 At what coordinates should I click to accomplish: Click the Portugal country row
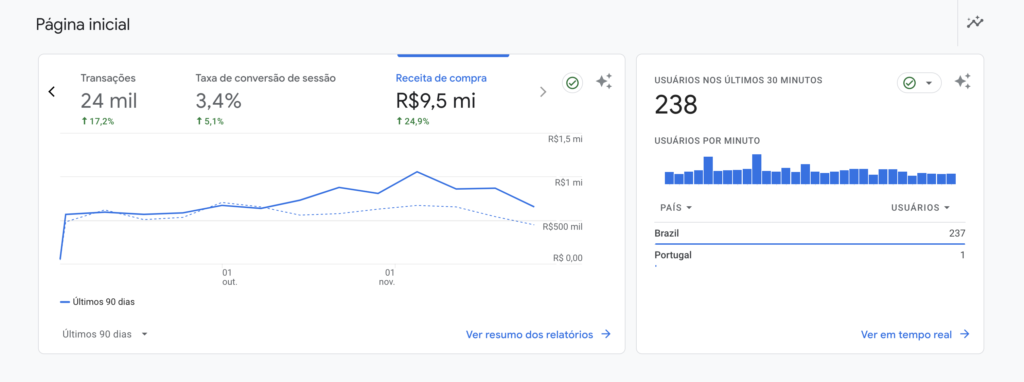[810, 255]
